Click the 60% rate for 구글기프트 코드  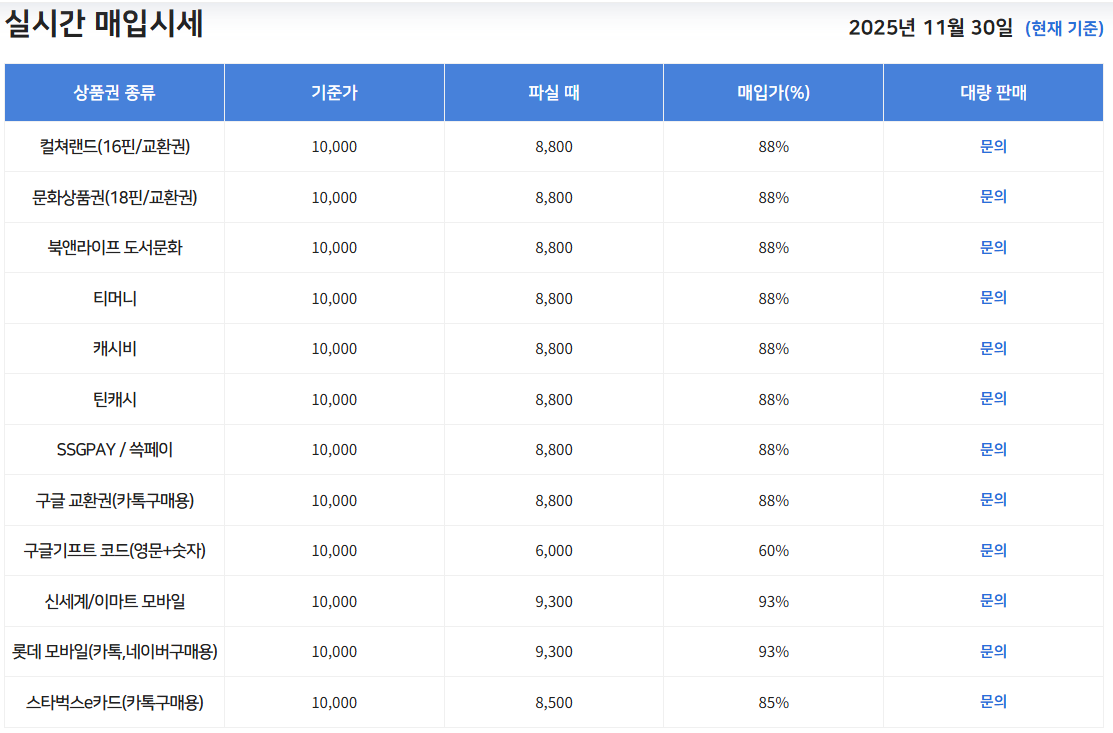tap(773, 551)
